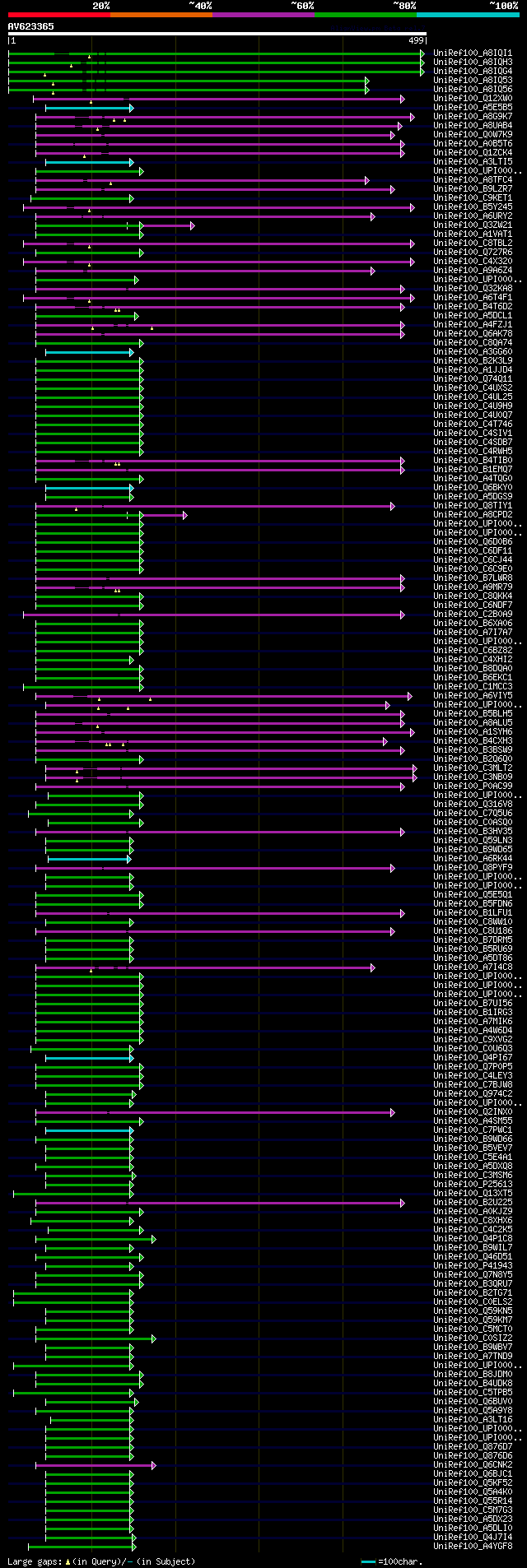
Task: Select hit label UniRef100_A8UAB4
Action: [473, 126]
